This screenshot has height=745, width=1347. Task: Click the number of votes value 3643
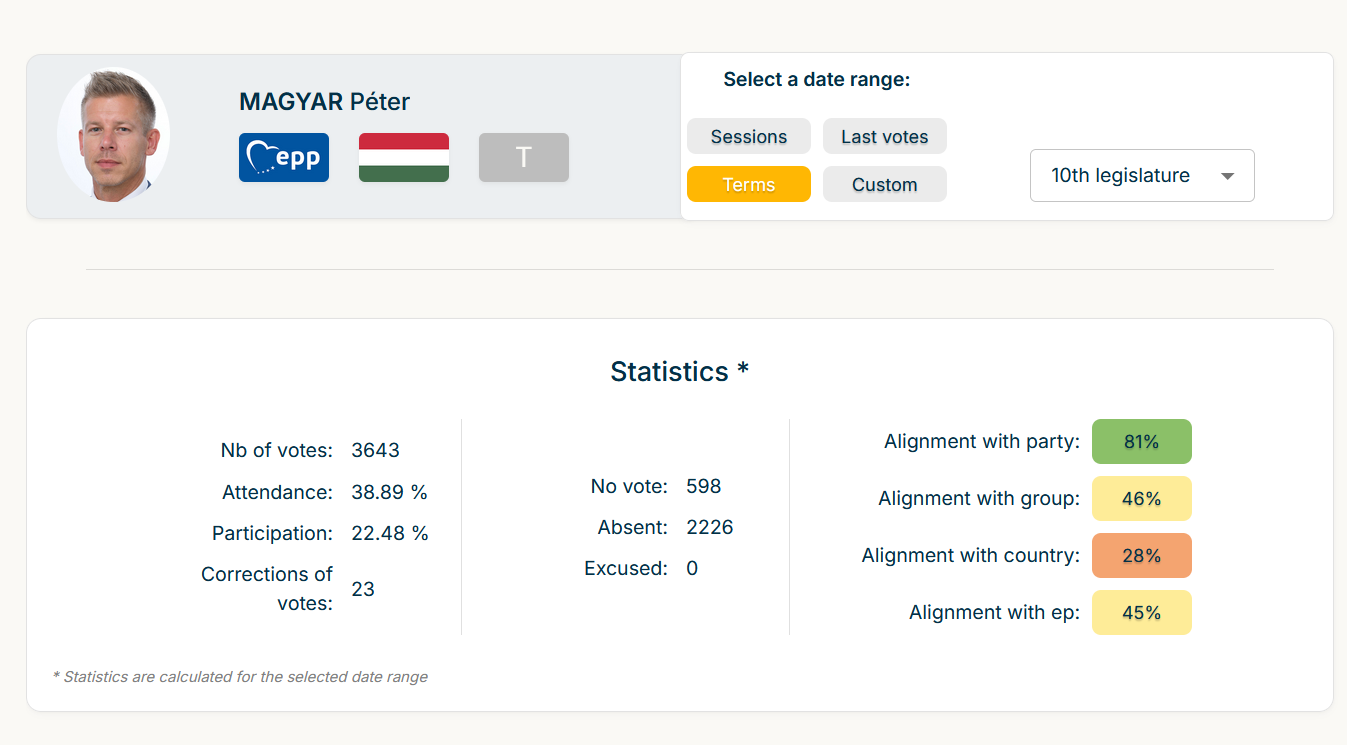(x=376, y=451)
